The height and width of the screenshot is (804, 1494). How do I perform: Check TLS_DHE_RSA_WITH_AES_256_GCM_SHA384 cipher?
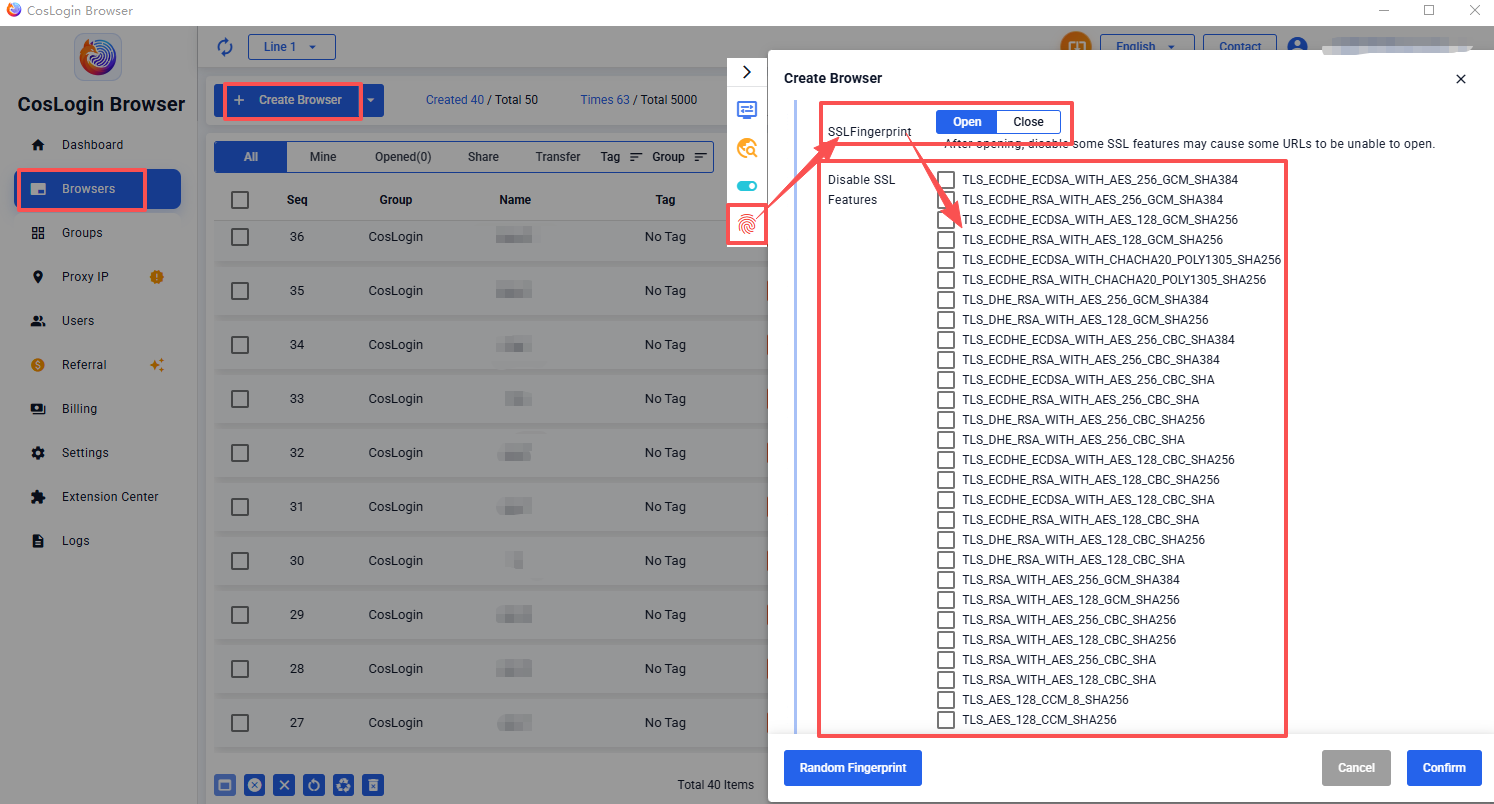(946, 300)
